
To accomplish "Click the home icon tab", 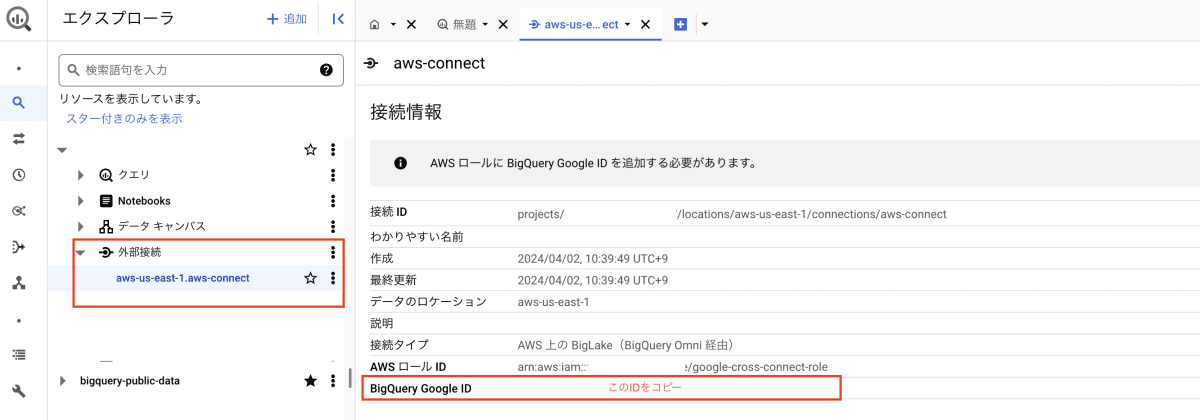I will [x=375, y=24].
